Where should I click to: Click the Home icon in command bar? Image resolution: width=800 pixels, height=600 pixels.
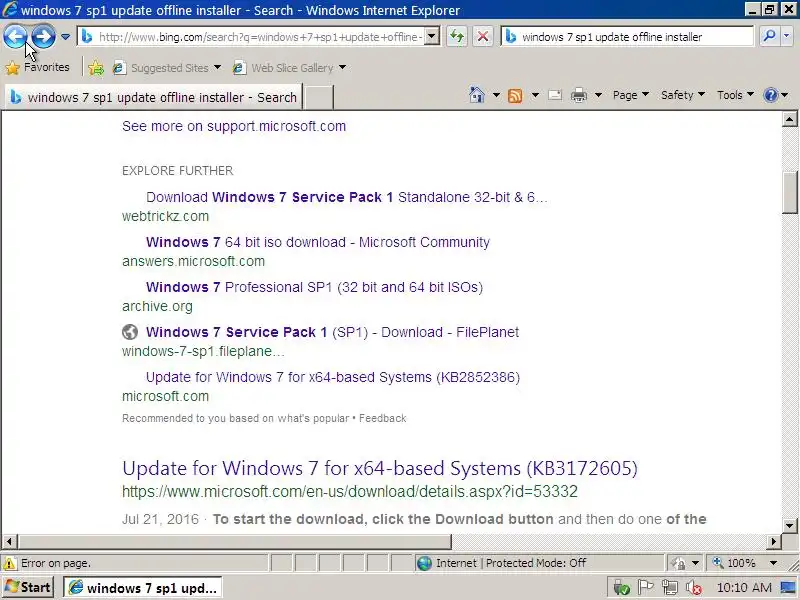click(x=477, y=95)
